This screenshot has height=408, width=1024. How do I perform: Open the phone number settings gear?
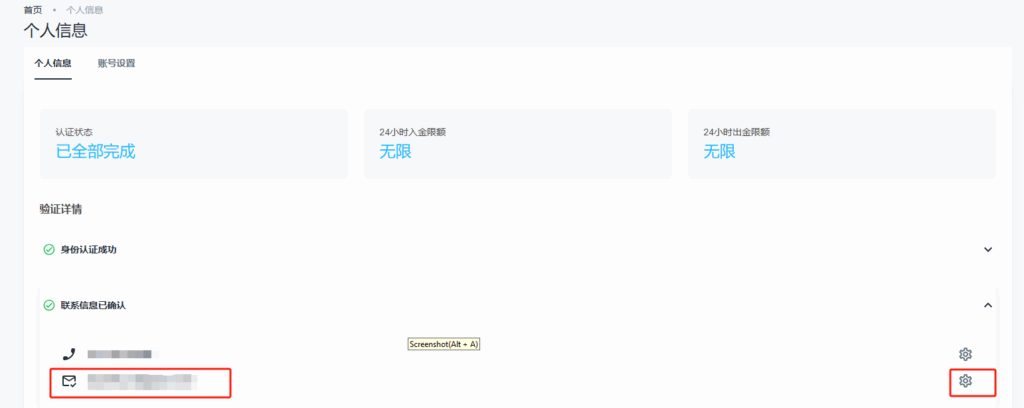pyautogui.click(x=965, y=354)
